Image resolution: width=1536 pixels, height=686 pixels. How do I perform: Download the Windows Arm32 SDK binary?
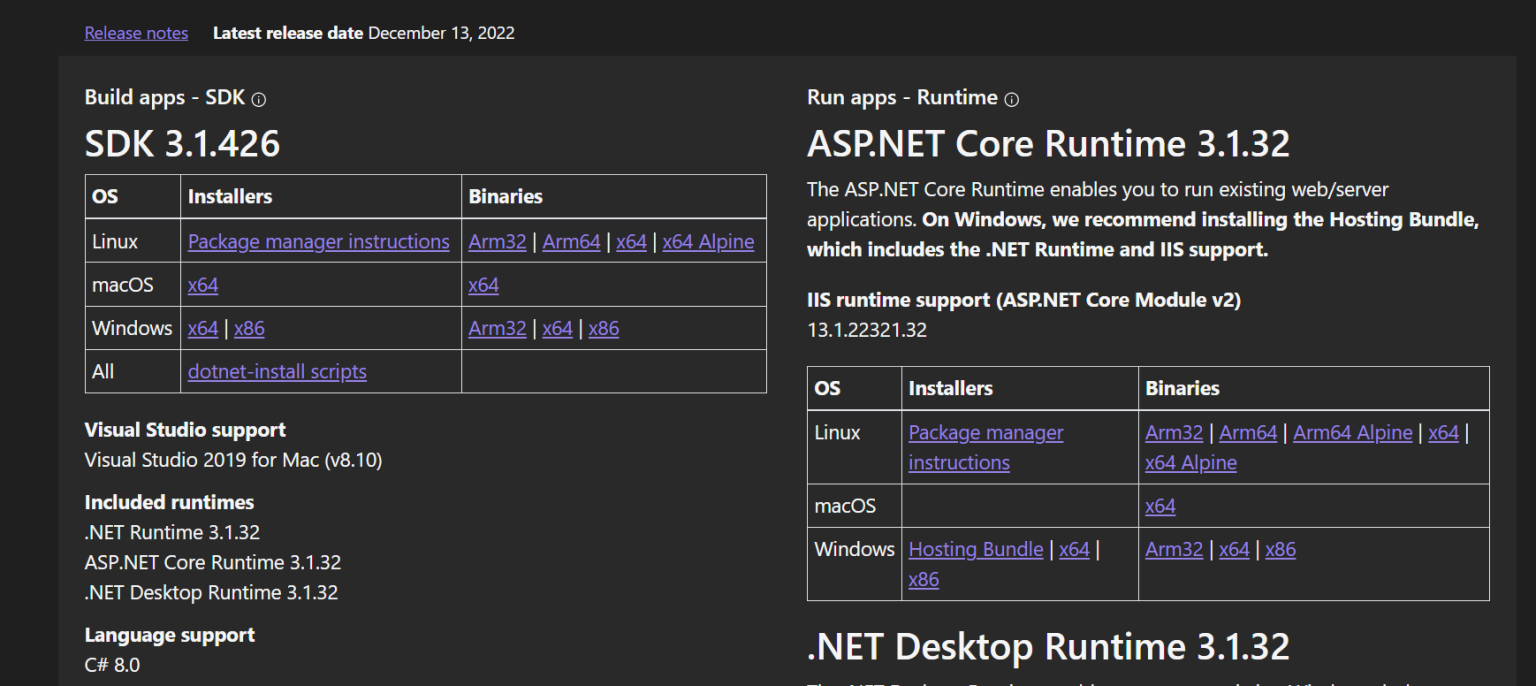coord(497,328)
